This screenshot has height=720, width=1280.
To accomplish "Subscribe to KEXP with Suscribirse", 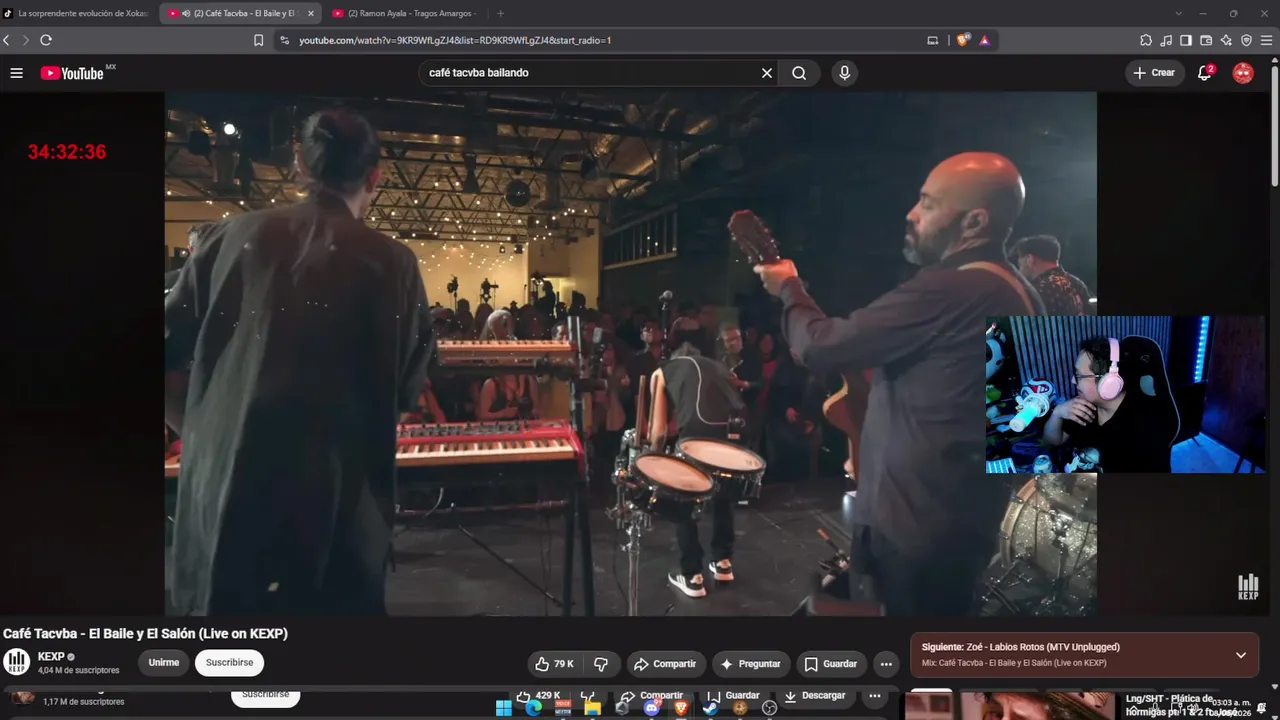I will tap(230, 662).
